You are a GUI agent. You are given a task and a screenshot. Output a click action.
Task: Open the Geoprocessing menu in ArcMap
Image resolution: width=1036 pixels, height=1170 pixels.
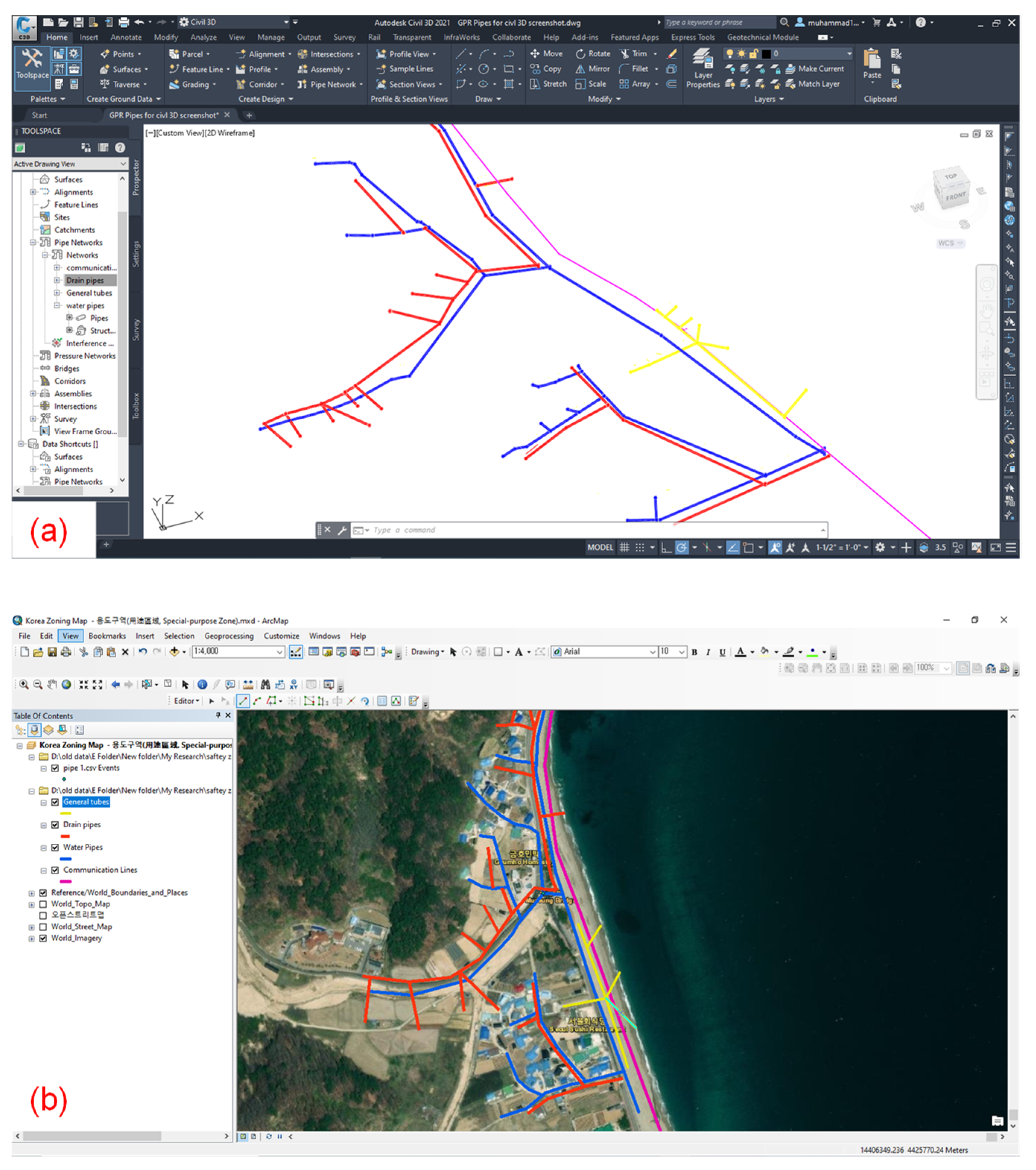point(228,636)
